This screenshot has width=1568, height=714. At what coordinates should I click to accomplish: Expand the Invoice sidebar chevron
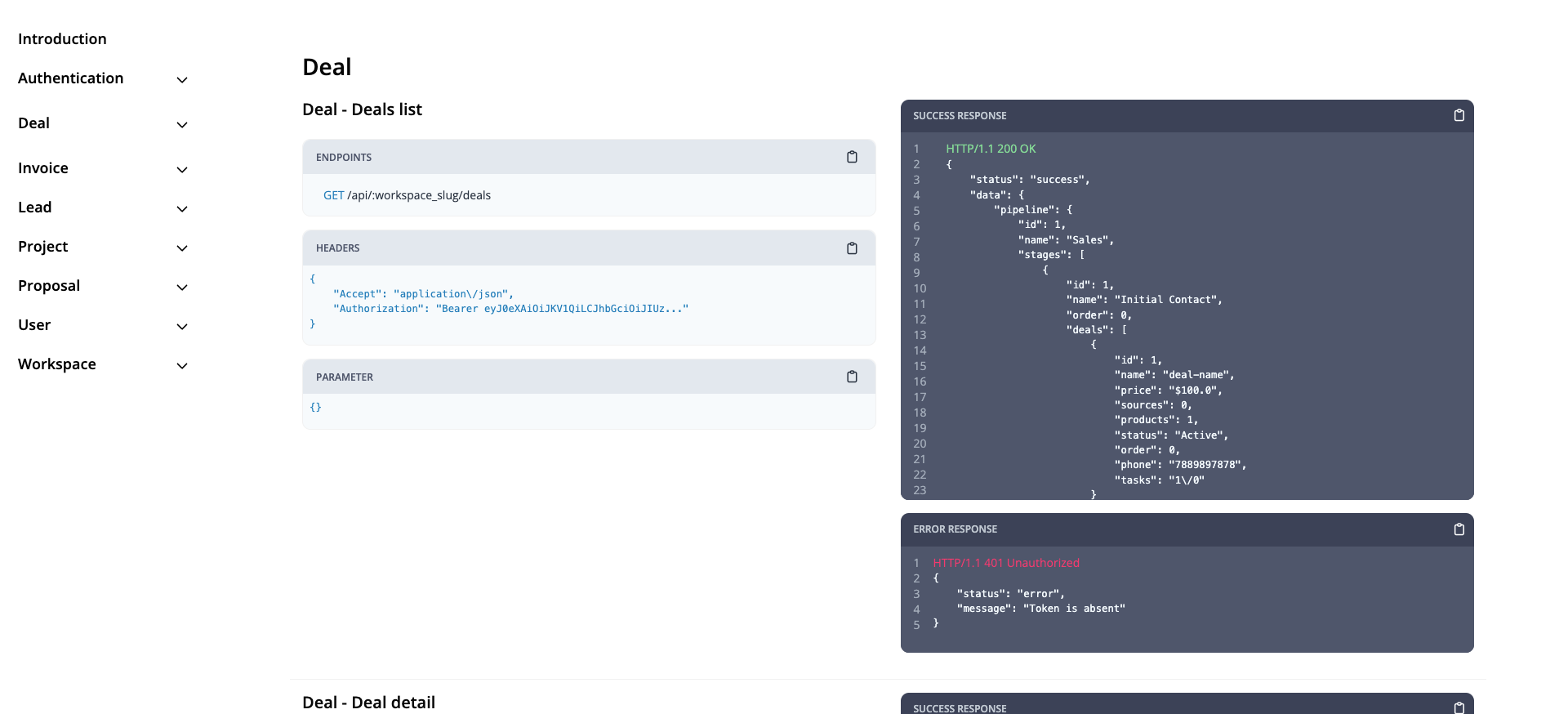coord(182,169)
